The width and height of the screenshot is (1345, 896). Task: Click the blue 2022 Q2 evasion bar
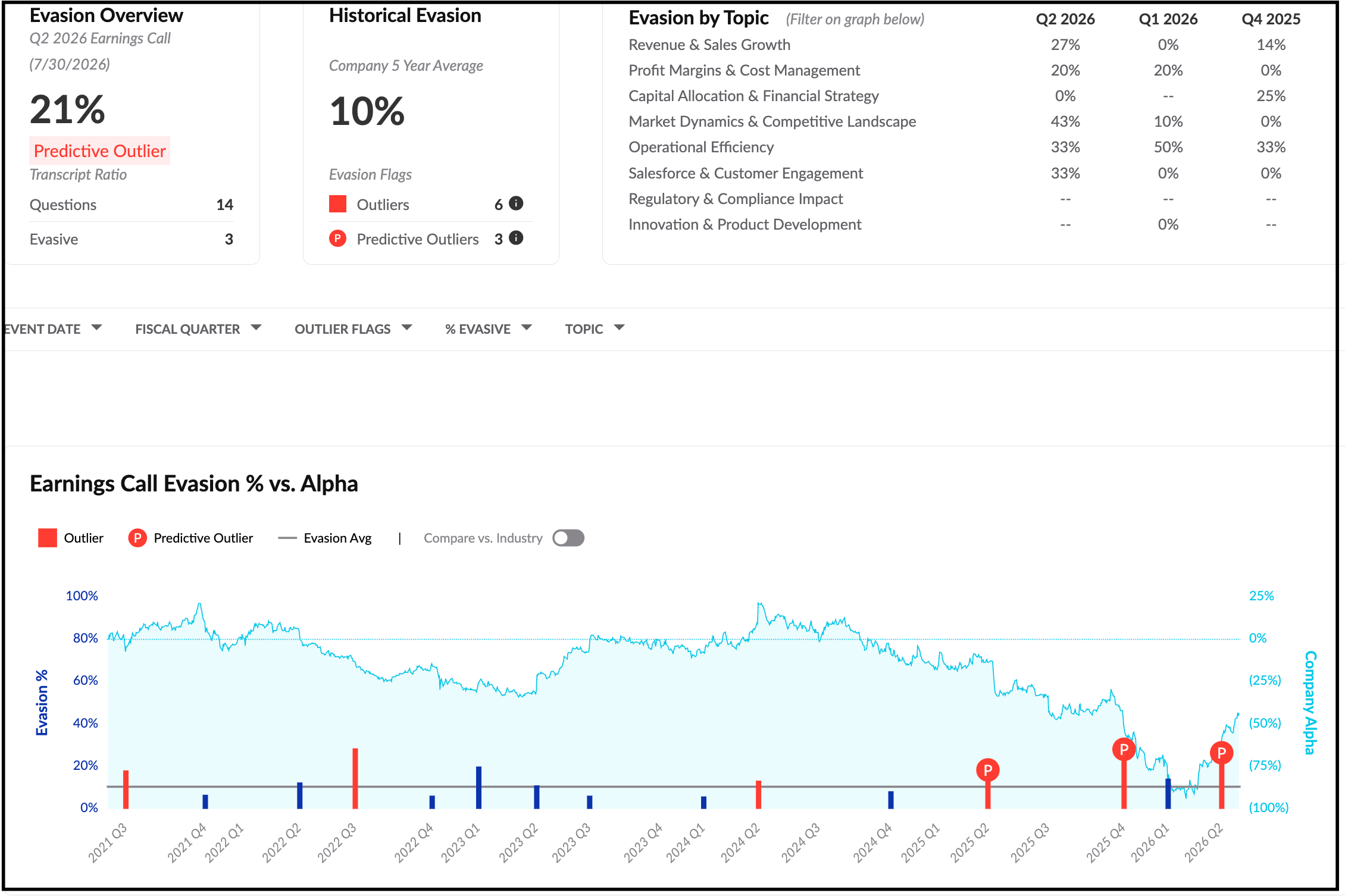pos(299,795)
